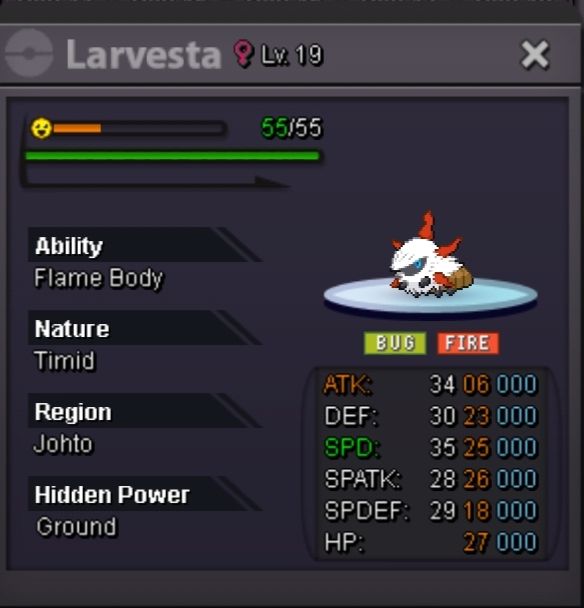Click the Larvesta sprite on the platform
This screenshot has width=584, height=608.
(430, 257)
